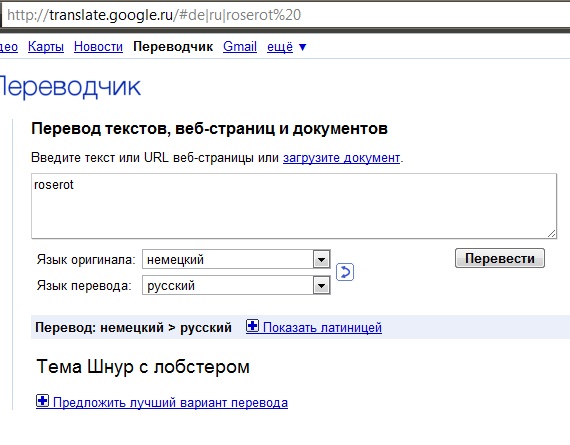Expand the ещё menu
The height and width of the screenshot is (445, 570).
280,47
